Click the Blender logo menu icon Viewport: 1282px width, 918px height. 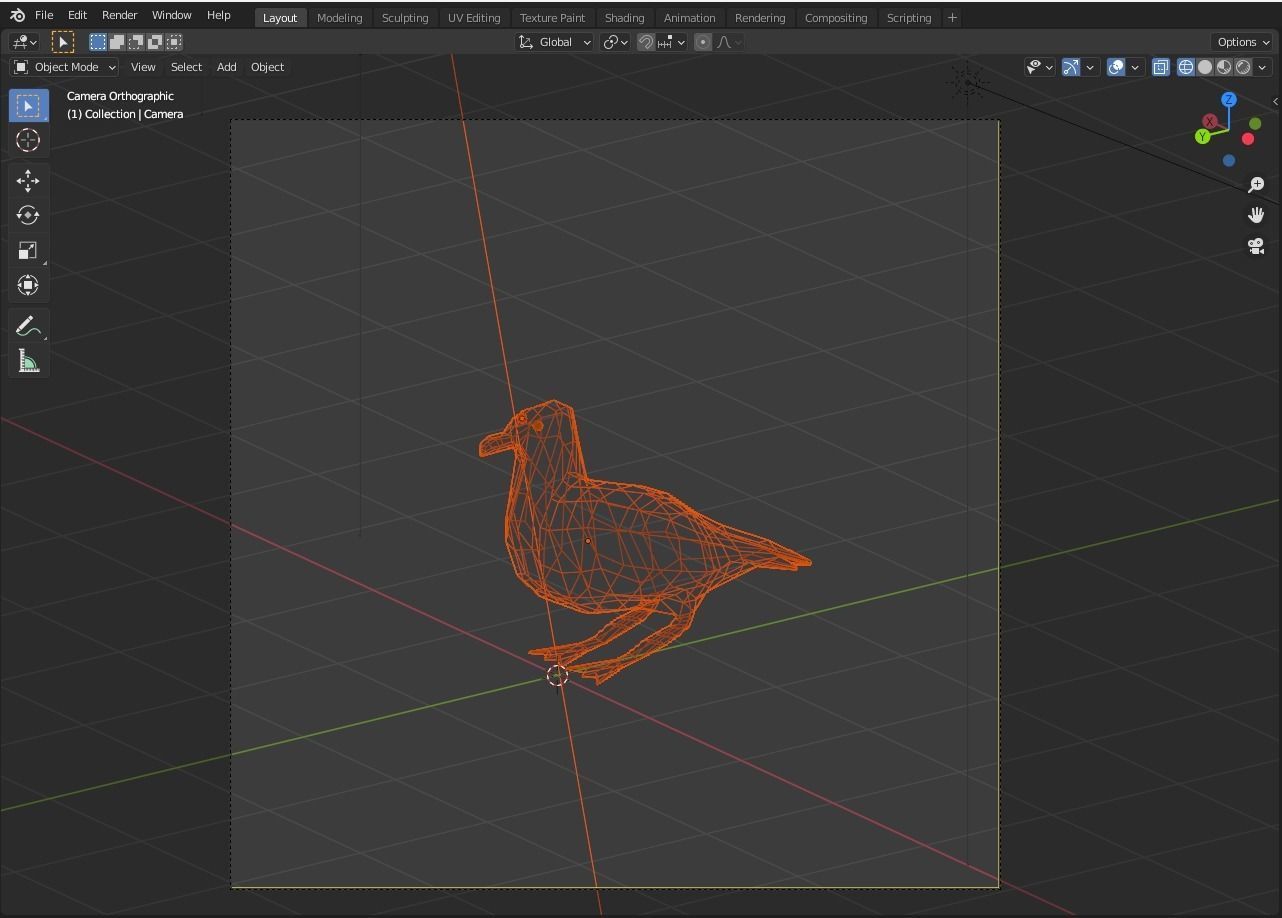click(x=17, y=16)
